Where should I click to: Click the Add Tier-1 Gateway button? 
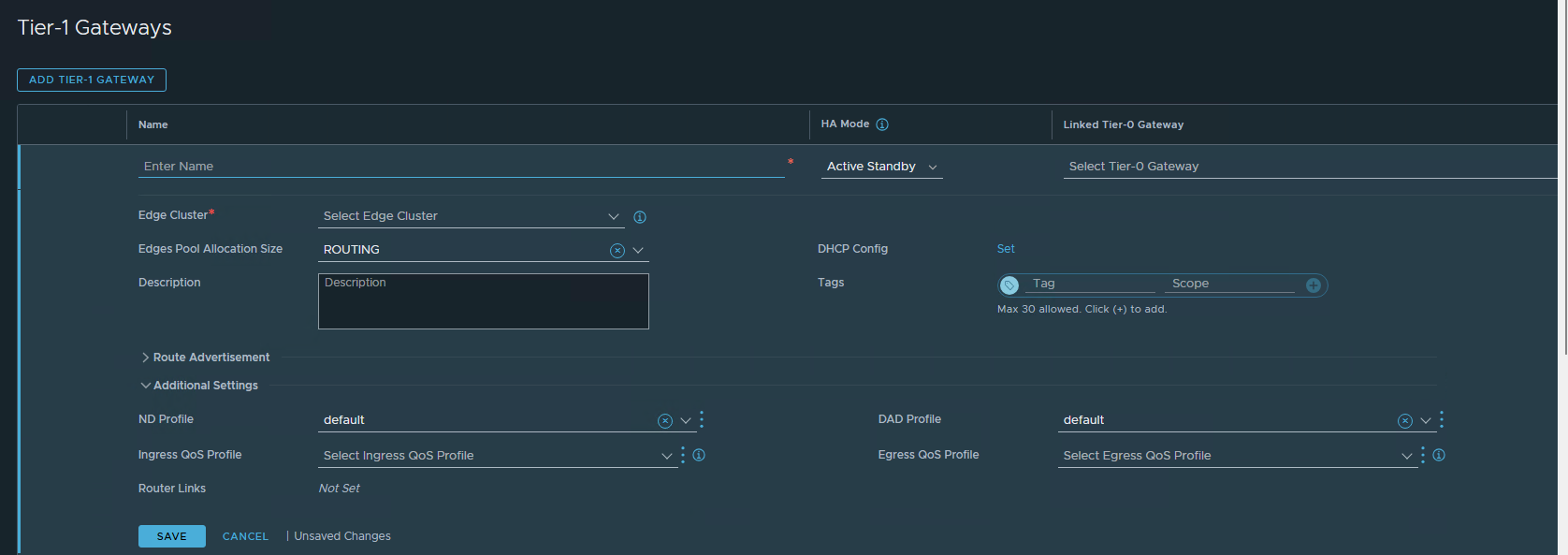click(92, 80)
